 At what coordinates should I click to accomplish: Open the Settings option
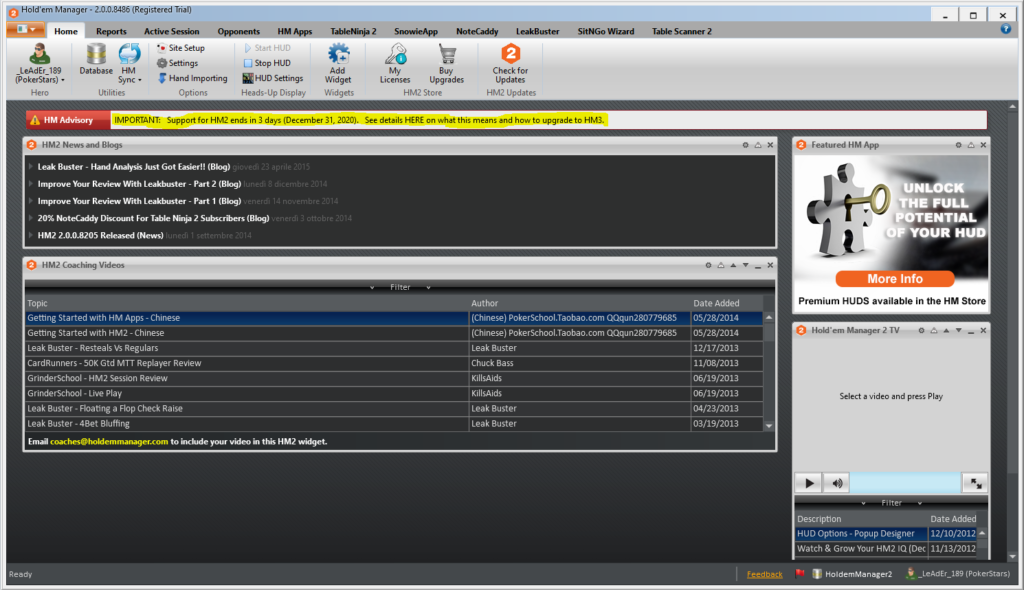(177, 63)
